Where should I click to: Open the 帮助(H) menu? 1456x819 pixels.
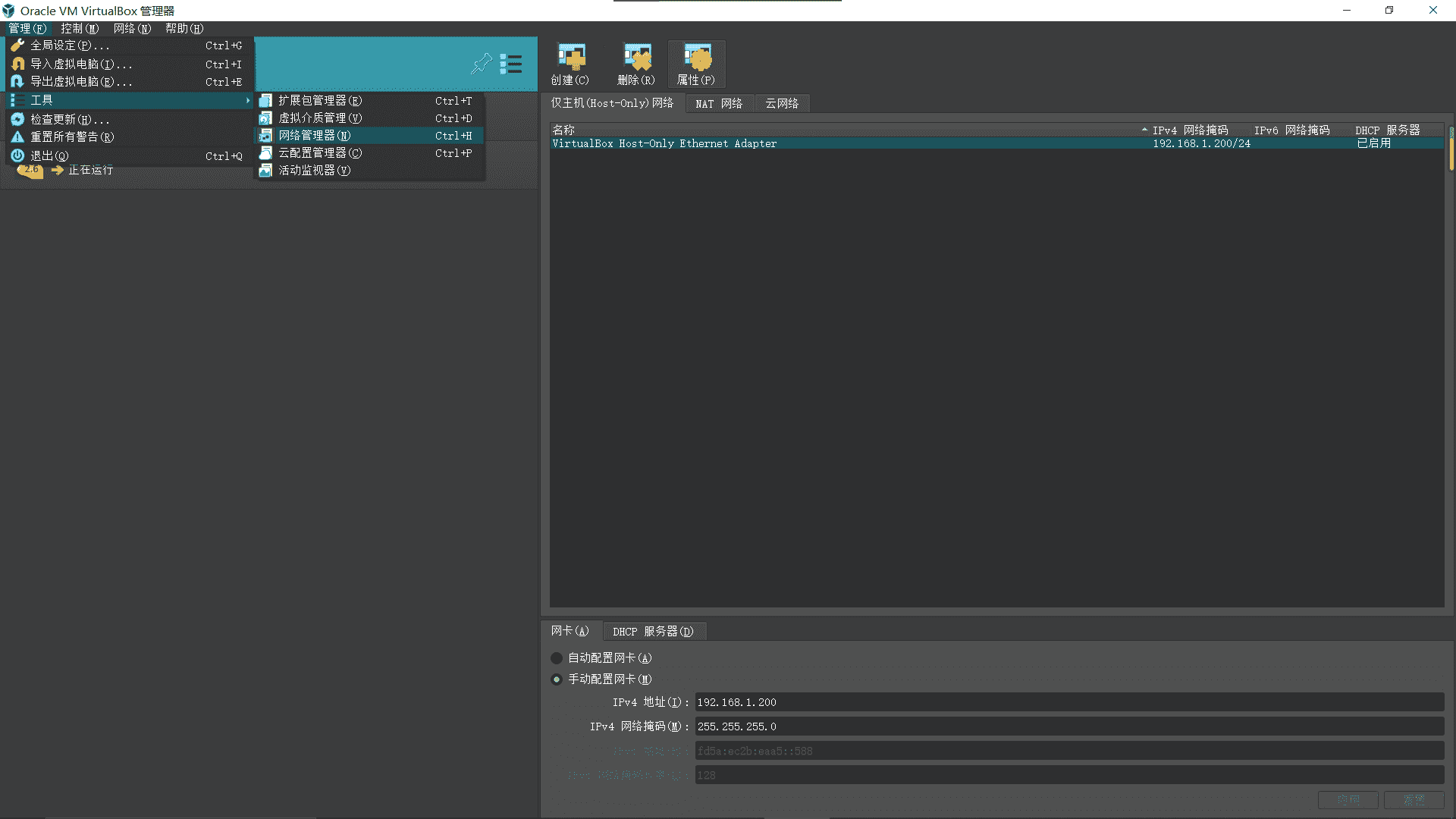coord(184,29)
